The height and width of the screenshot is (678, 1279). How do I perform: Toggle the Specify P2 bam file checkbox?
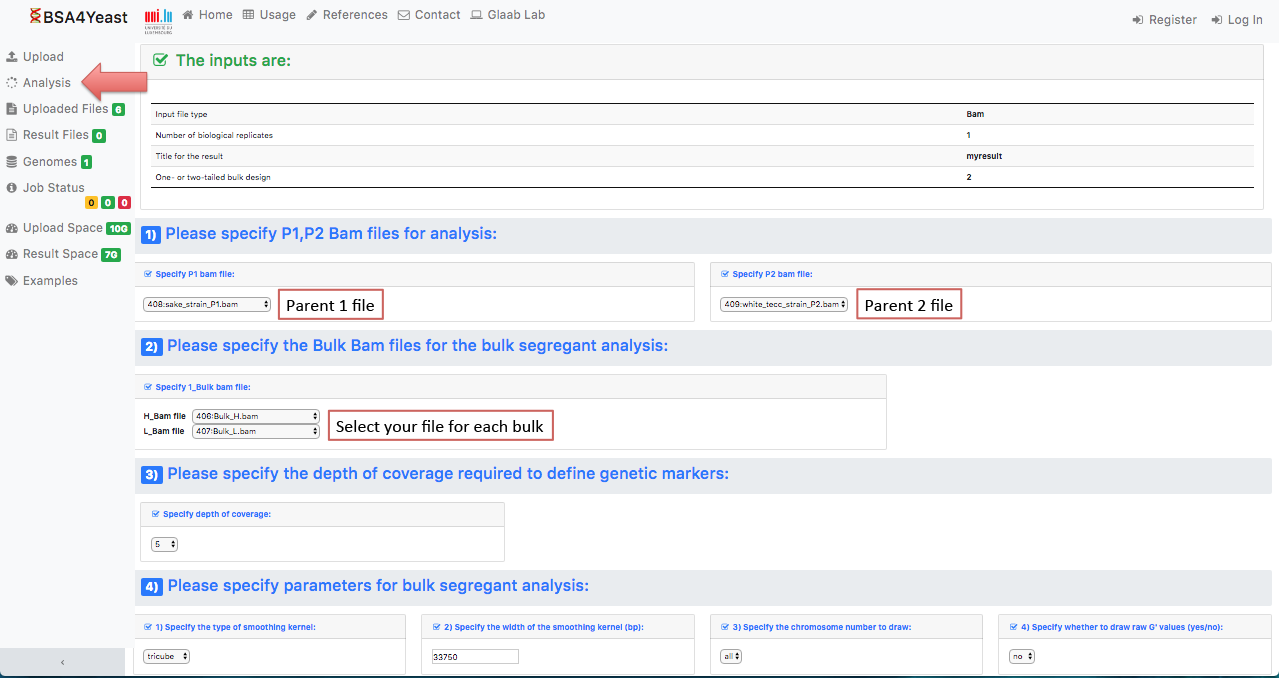[726, 274]
